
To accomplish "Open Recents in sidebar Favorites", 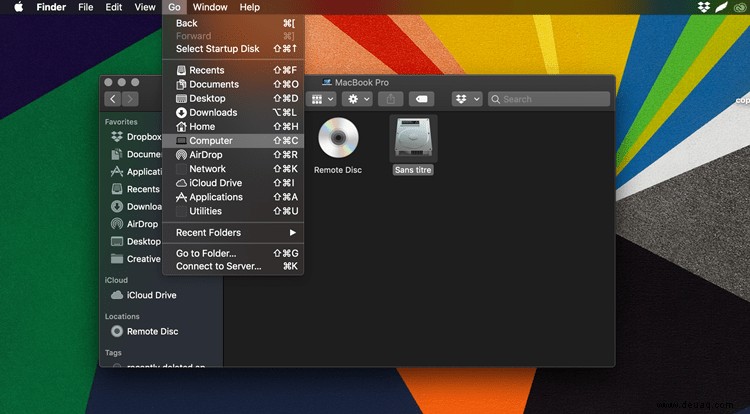I will pyautogui.click(x=136, y=189).
